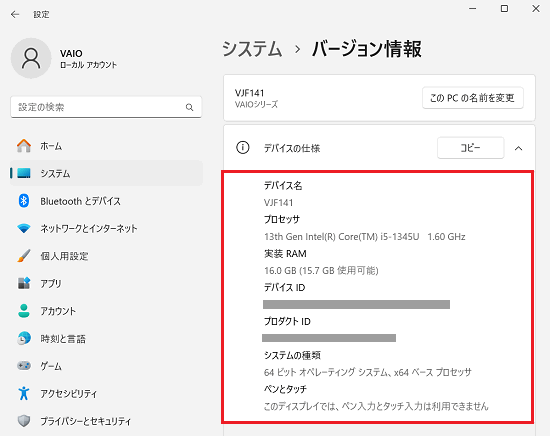
Task: Click the システム monitor icon
Action: 24,173
